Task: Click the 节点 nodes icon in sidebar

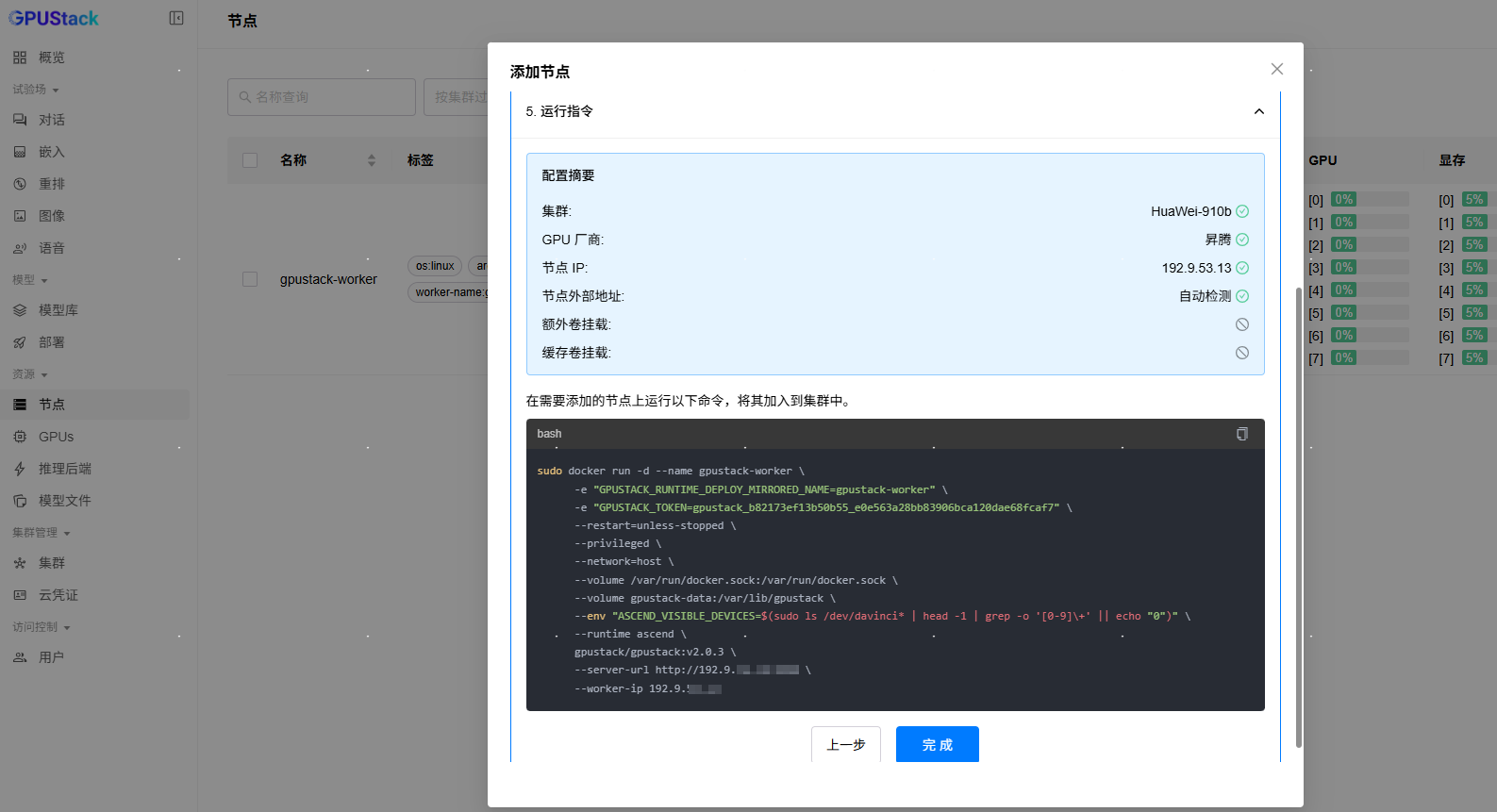Action: click(x=20, y=405)
